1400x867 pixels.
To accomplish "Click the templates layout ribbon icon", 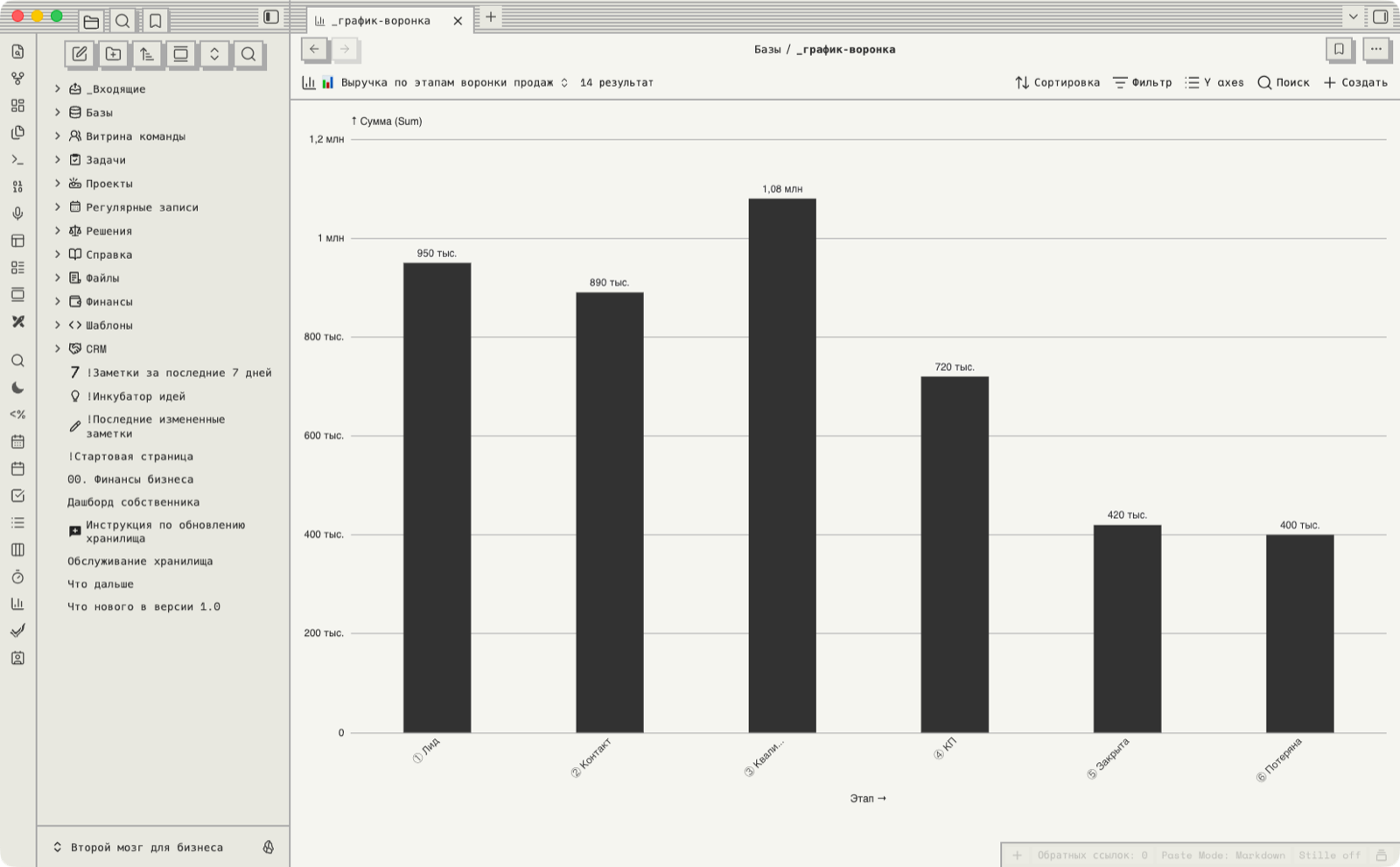I will 17,241.
